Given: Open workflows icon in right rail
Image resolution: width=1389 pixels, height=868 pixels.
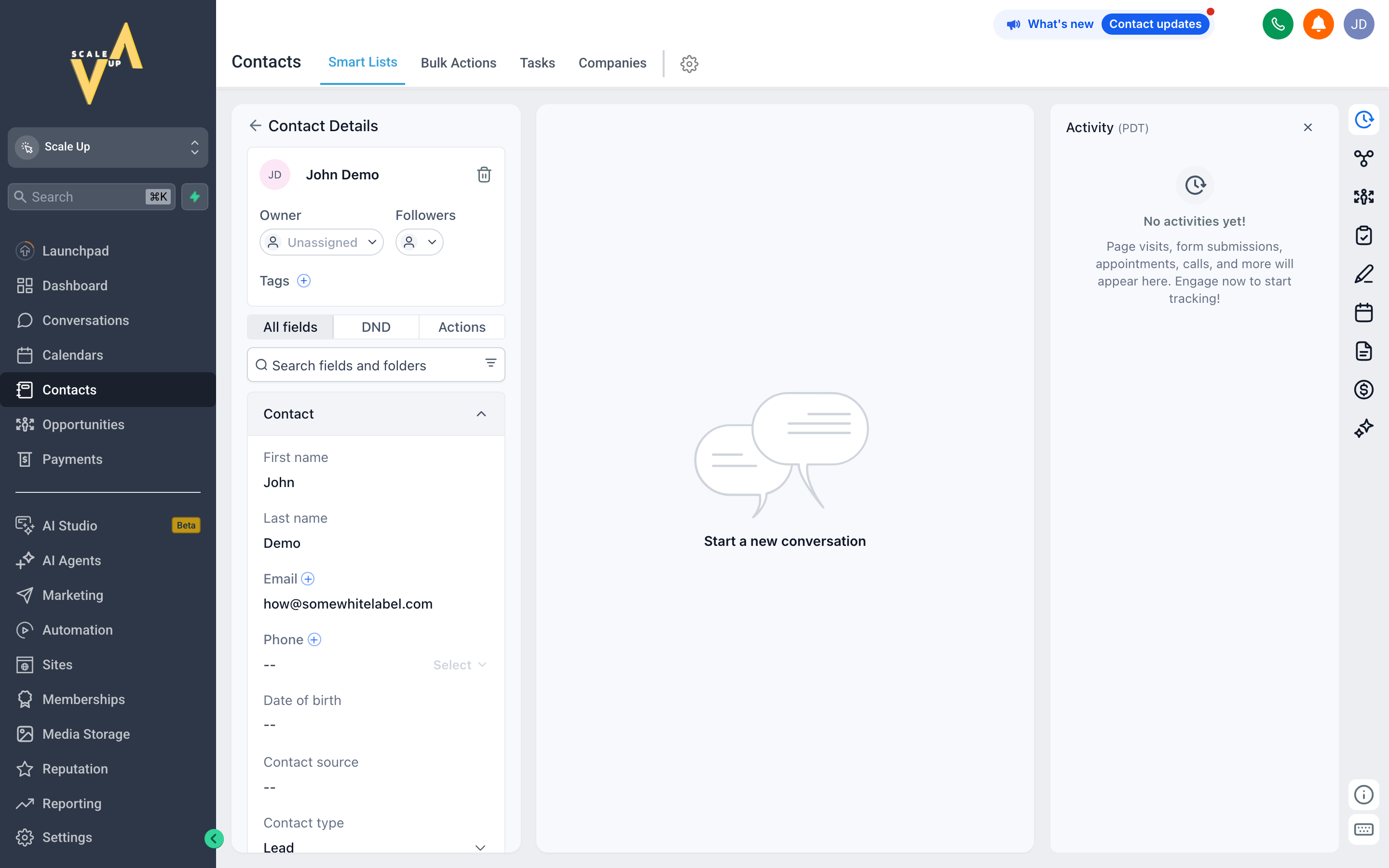Looking at the screenshot, I should 1364,158.
